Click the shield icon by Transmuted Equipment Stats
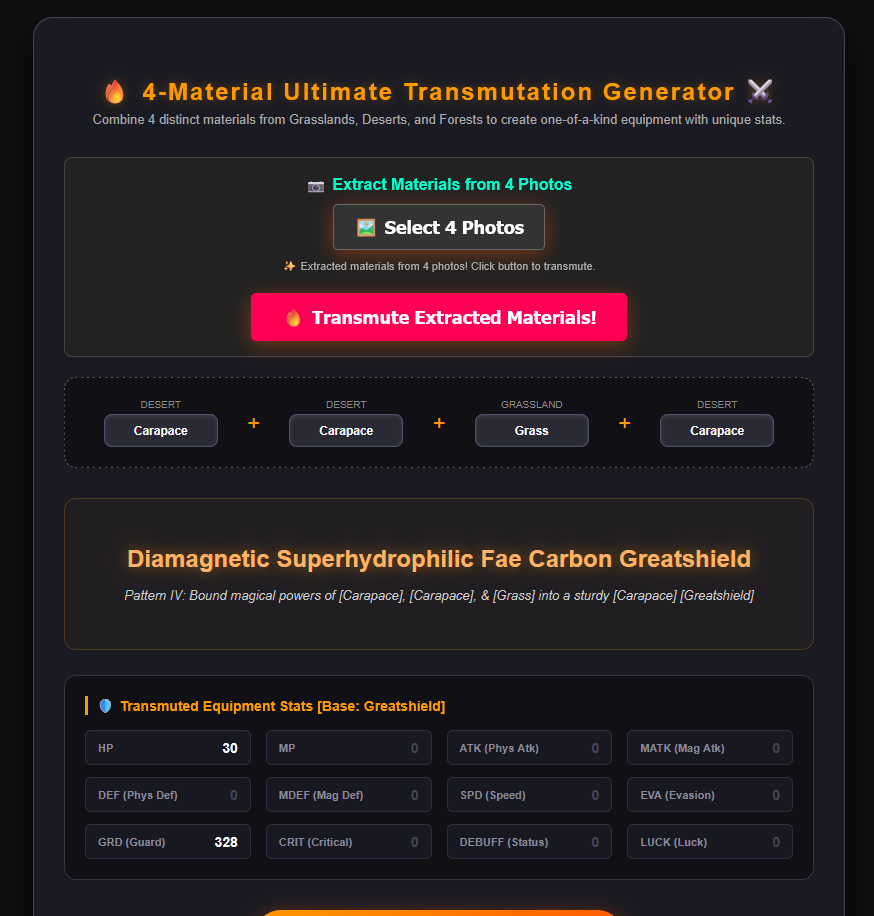The height and width of the screenshot is (916, 874). pyautogui.click(x=105, y=706)
